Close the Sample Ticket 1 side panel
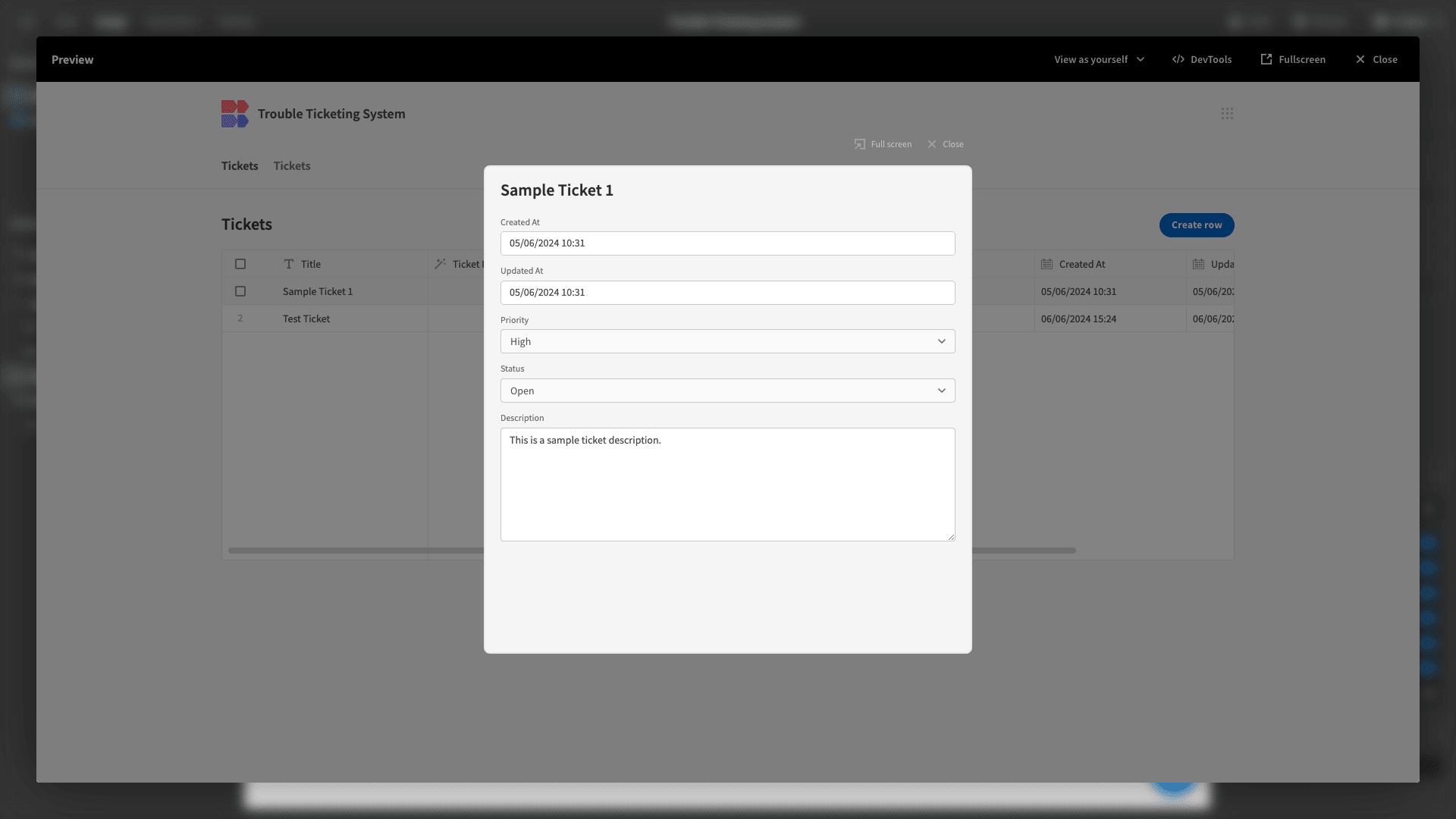 (945, 144)
